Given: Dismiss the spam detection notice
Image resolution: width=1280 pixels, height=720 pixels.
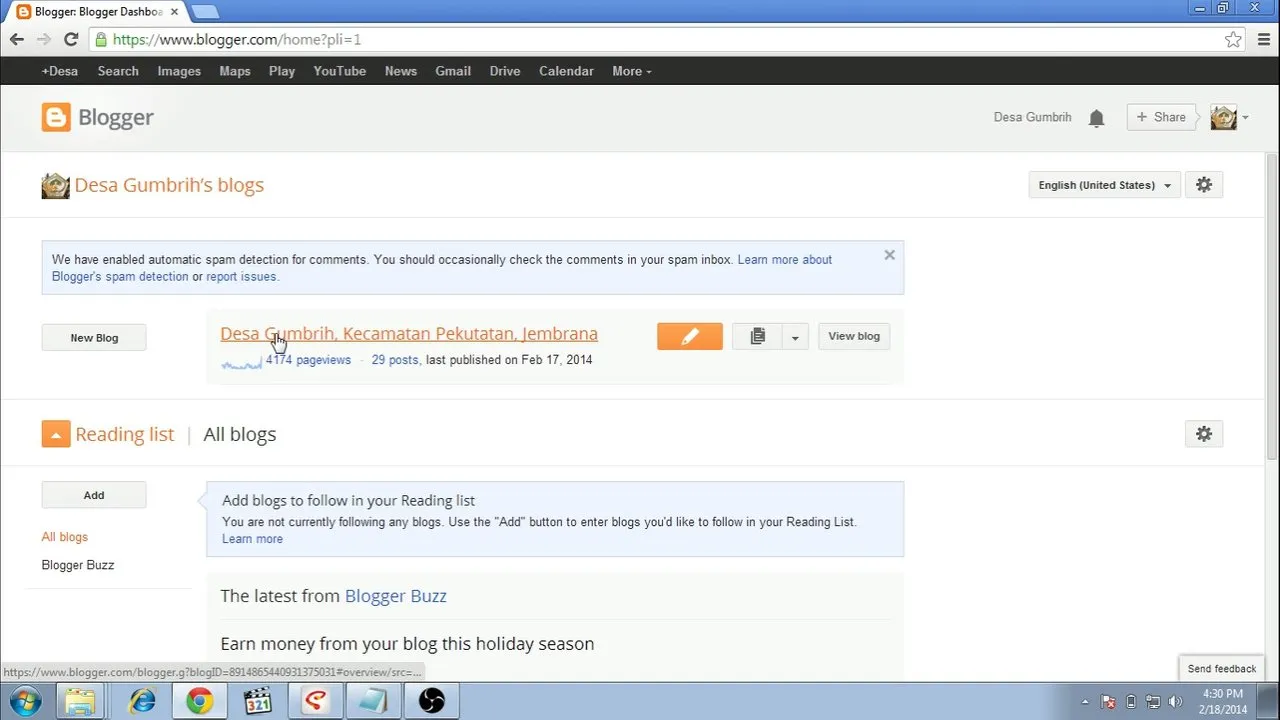Looking at the screenshot, I should 889,255.
